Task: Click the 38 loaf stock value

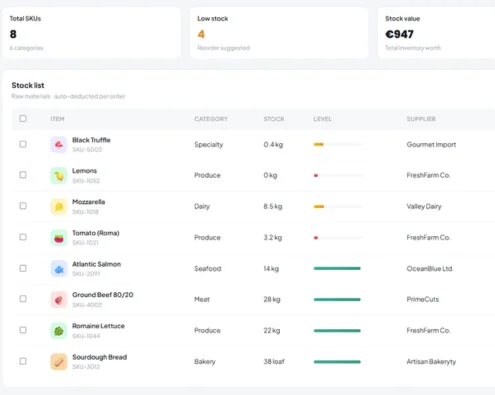Action: (274, 362)
